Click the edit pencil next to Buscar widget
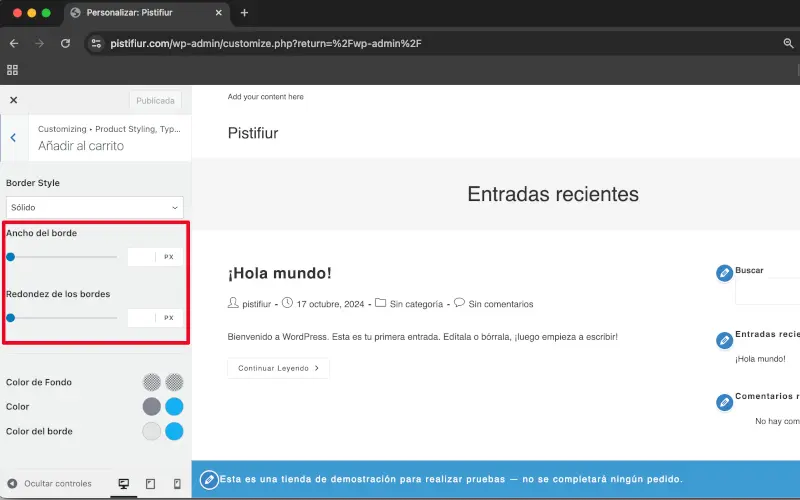Viewport: 800px width, 500px height. click(724, 273)
